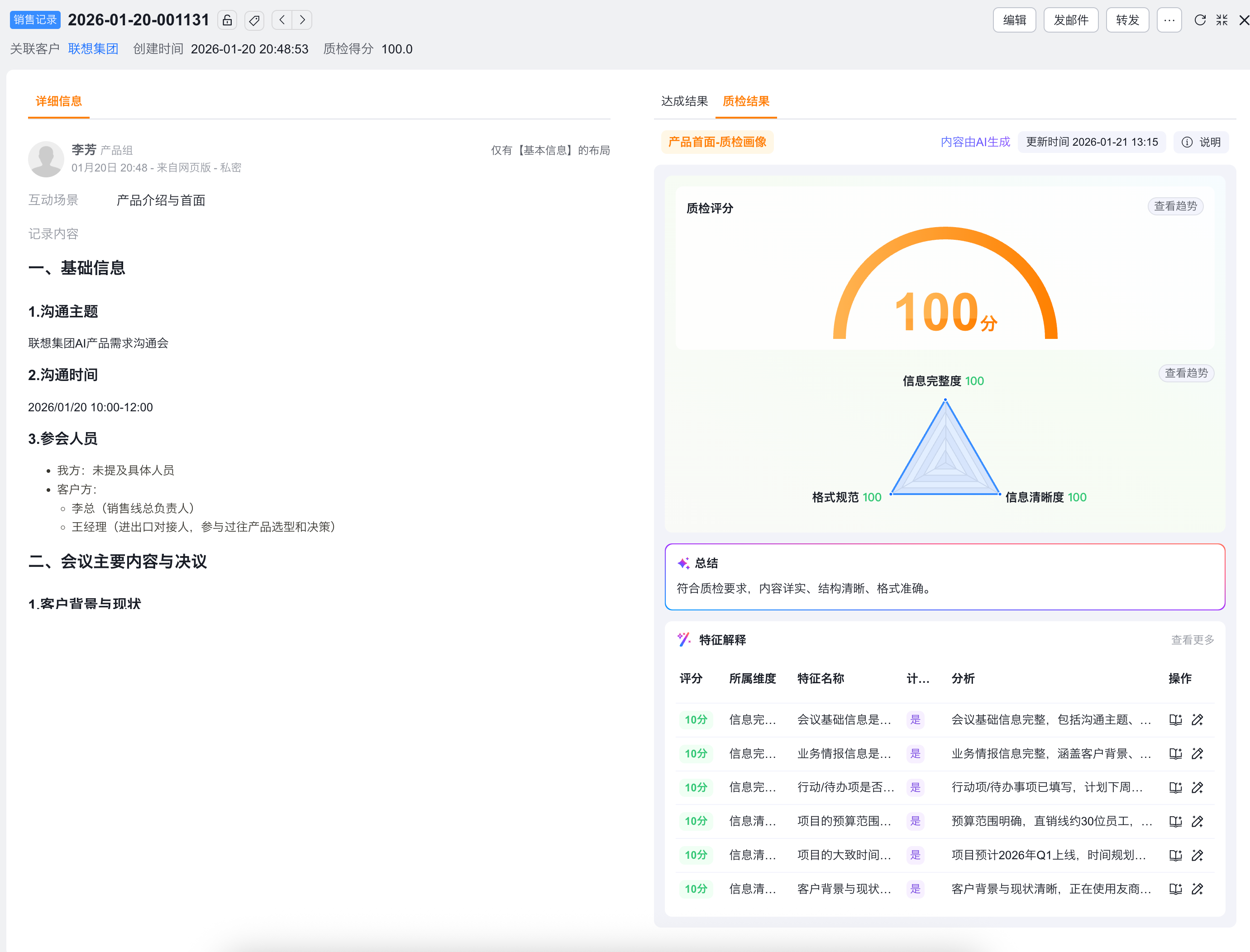Click the 编辑 button

tap(1014, 20)
